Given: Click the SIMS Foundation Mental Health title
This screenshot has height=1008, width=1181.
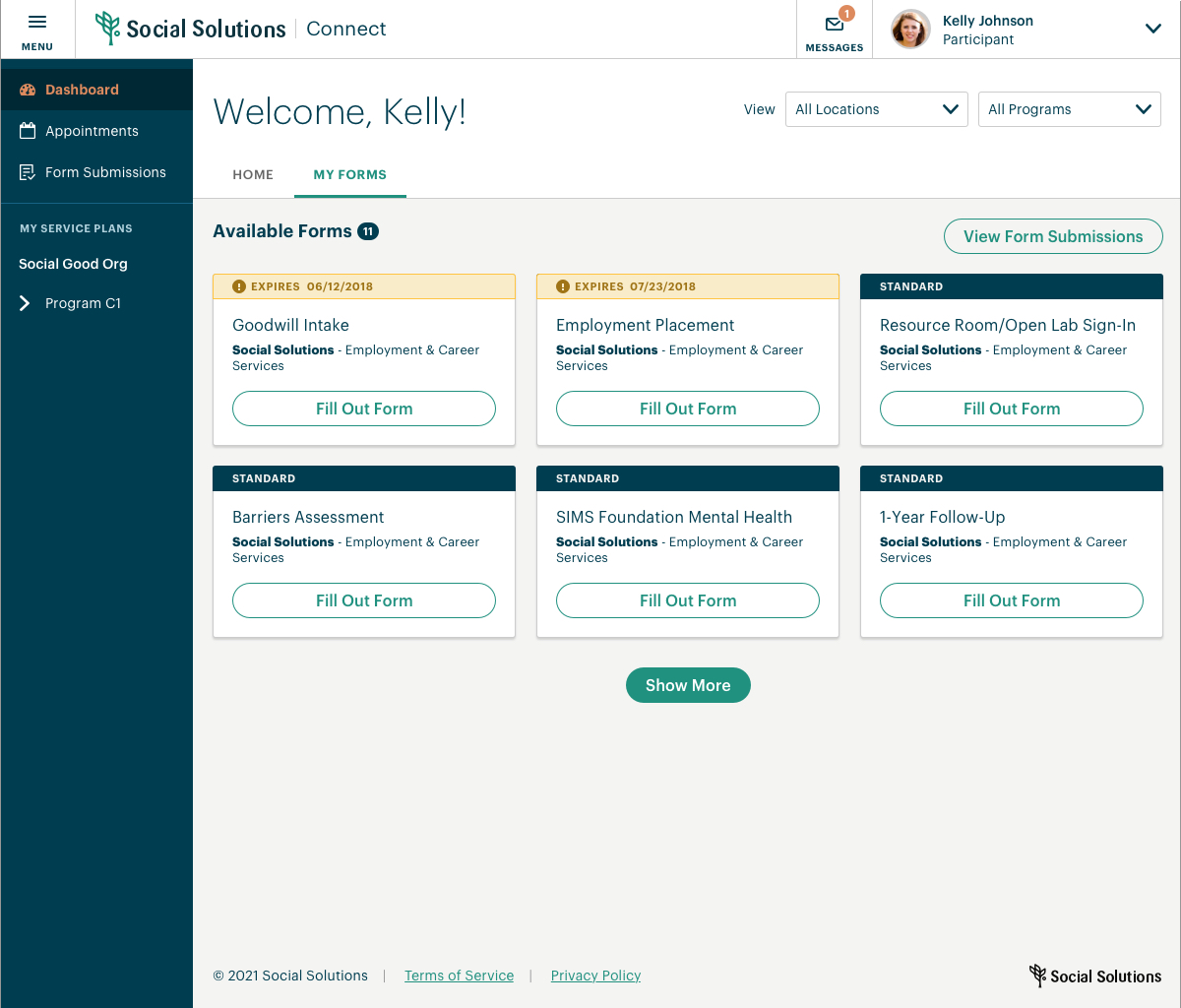Looking at the screenshot, I should tap(674, 517).
